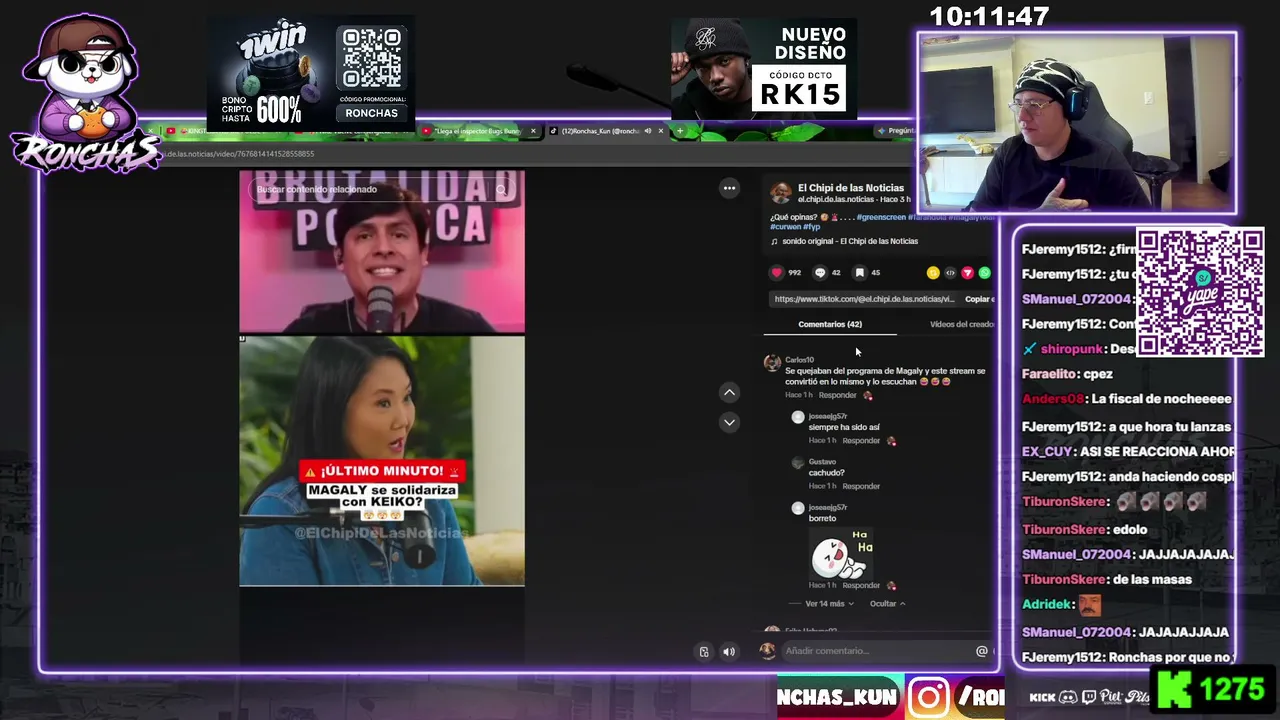Click the Instagram icon in the bottom bar
Viewport: 1280px width, 720px height.
tap(929, 697)
